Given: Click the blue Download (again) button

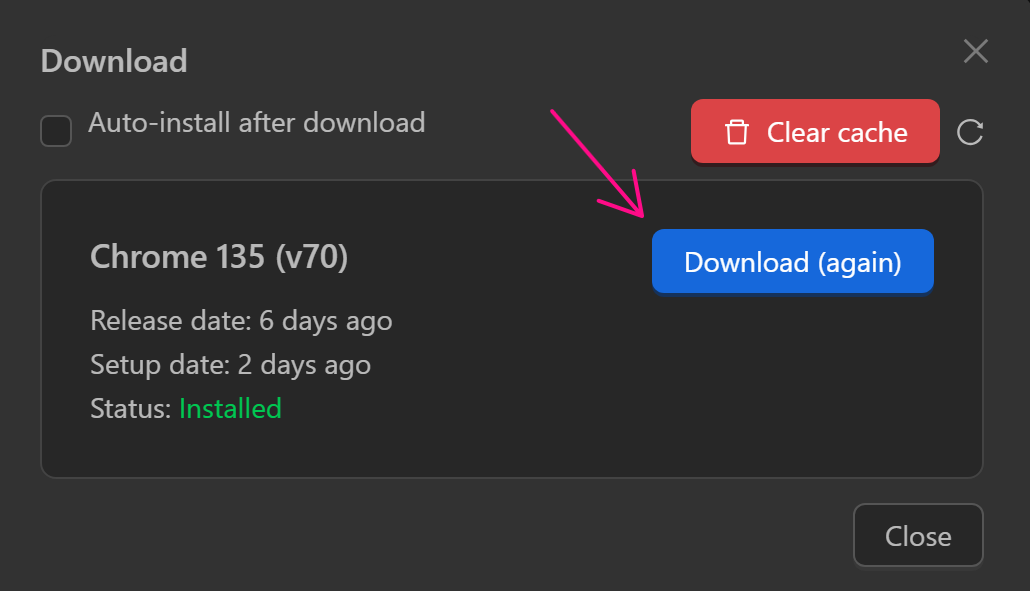Looking at the screenshot, I should (792, 262).
